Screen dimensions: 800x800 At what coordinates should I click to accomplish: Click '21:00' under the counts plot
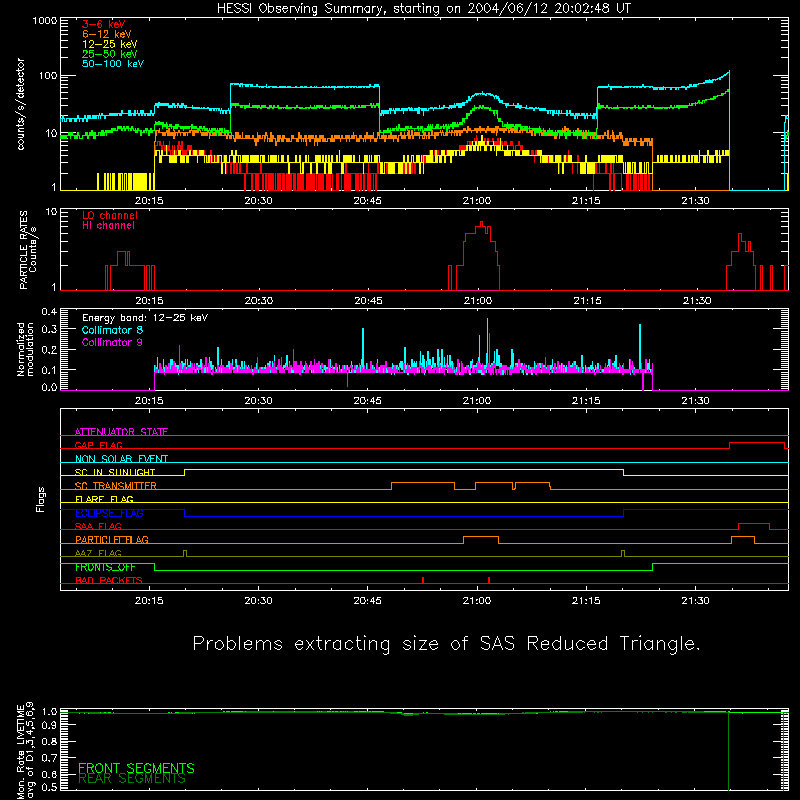[477, 201]
